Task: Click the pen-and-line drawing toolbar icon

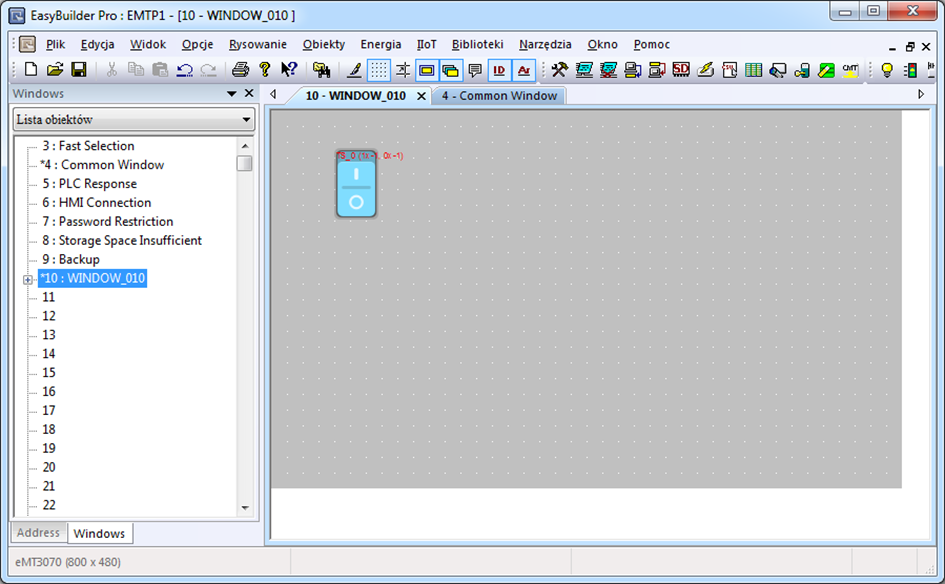Action: (354, 71)
